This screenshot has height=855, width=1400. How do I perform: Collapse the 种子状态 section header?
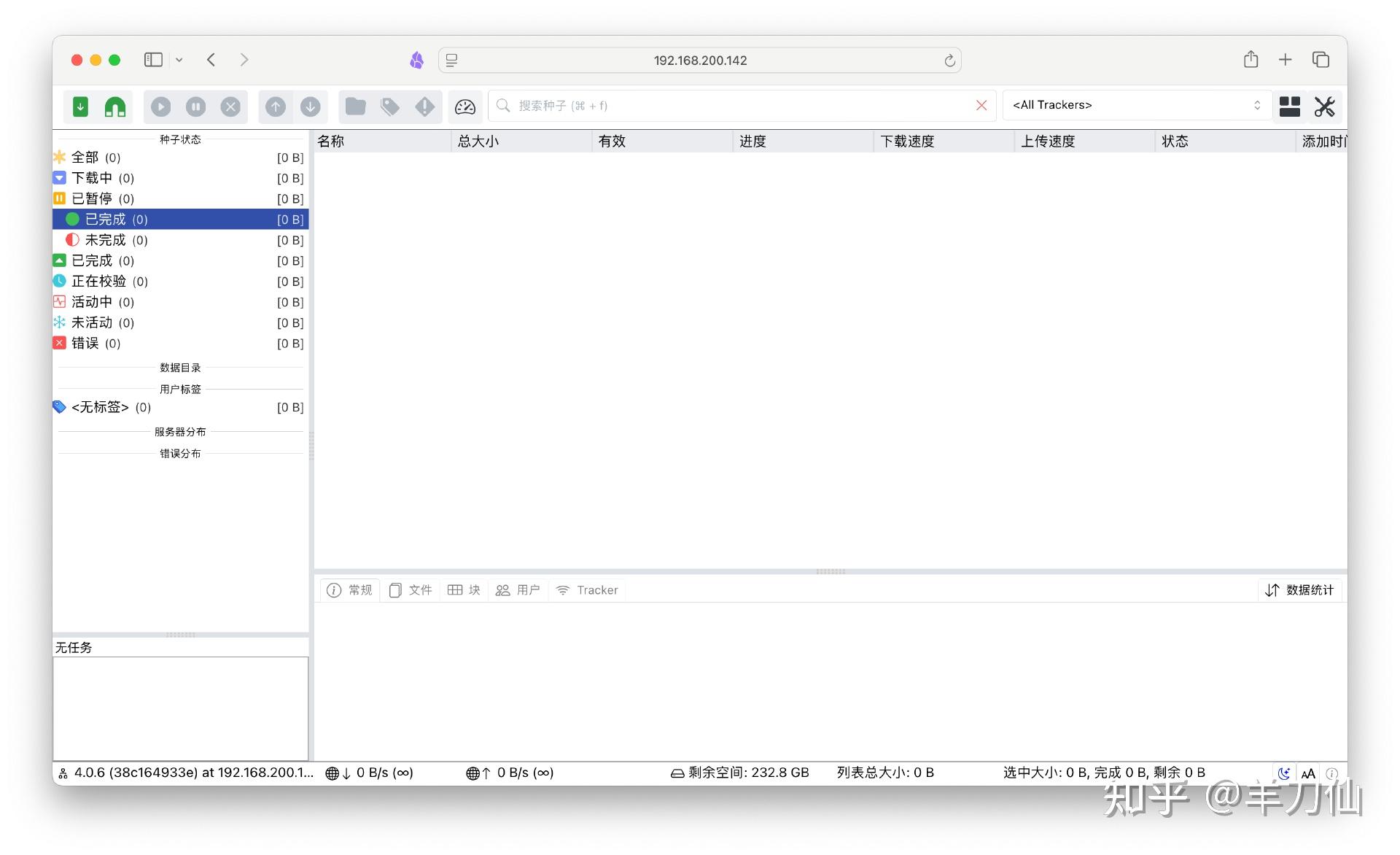click(x=180, y=139)
